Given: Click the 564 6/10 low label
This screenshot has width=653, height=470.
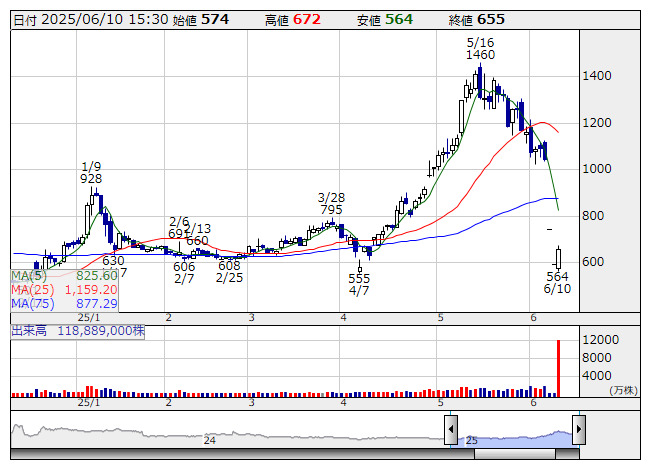Looking at the screenshot, I should [x=557, y=282].
